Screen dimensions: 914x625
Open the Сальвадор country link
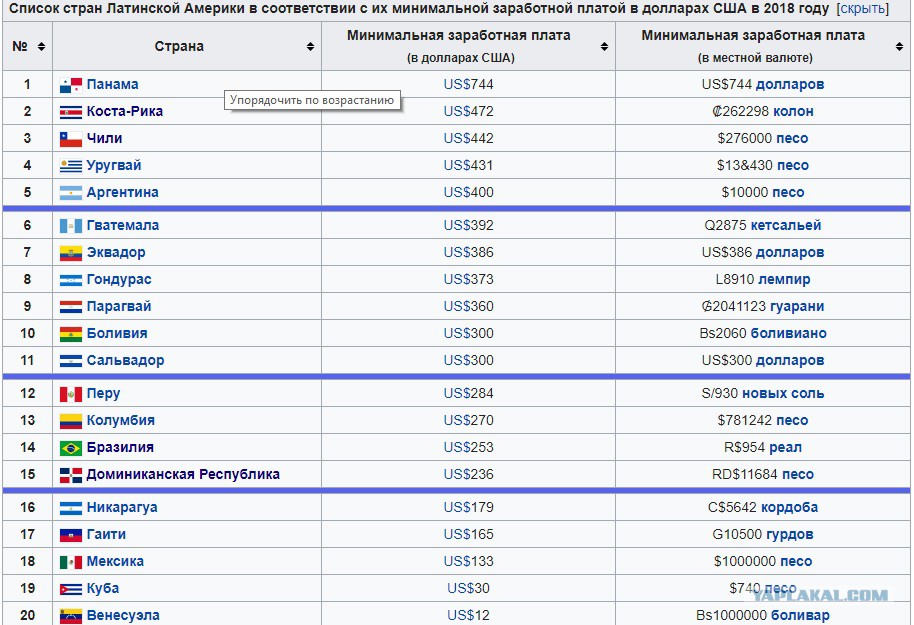[x=125, y=360]
